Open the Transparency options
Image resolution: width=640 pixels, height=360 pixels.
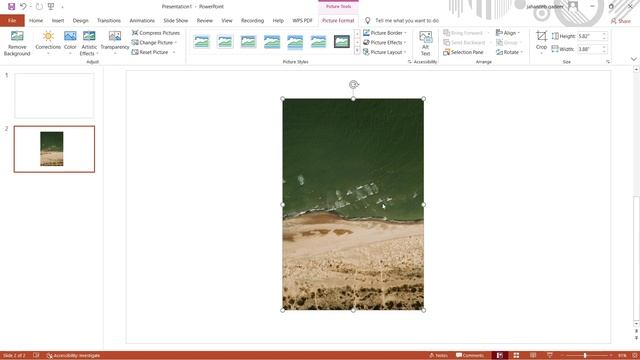pos(115,44)
